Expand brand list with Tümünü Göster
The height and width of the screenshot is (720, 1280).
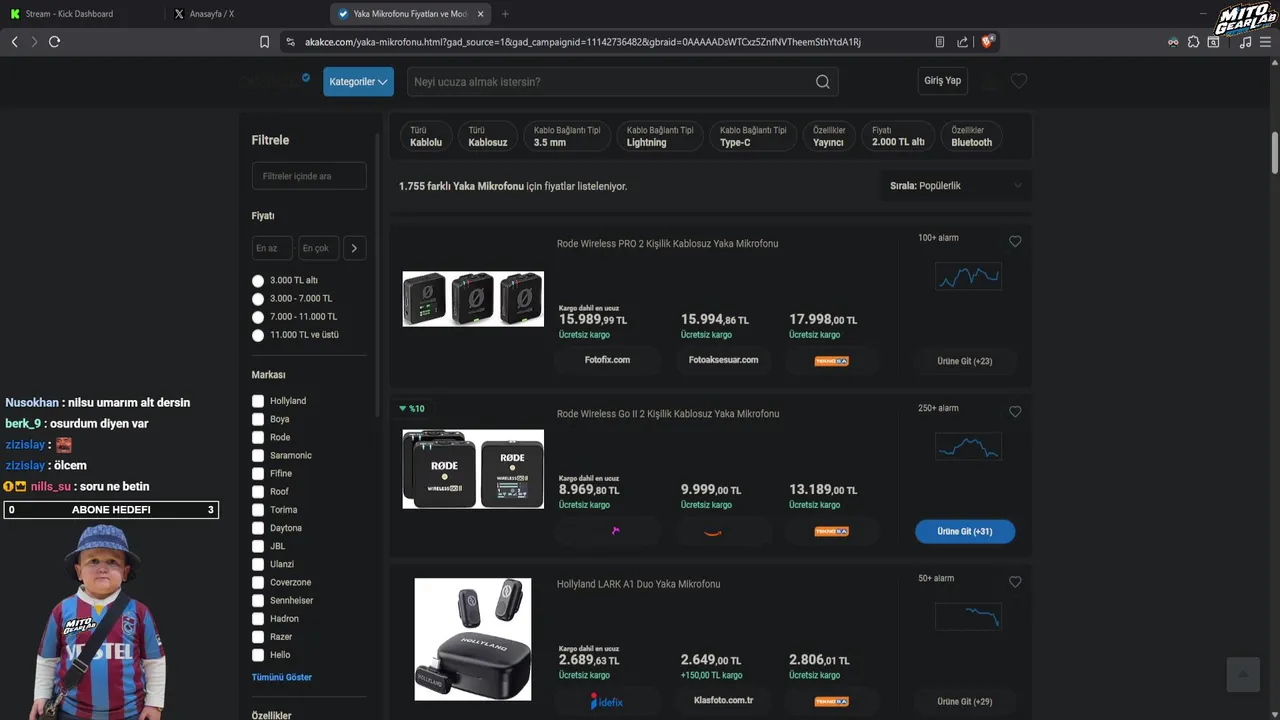click(282, 677)
